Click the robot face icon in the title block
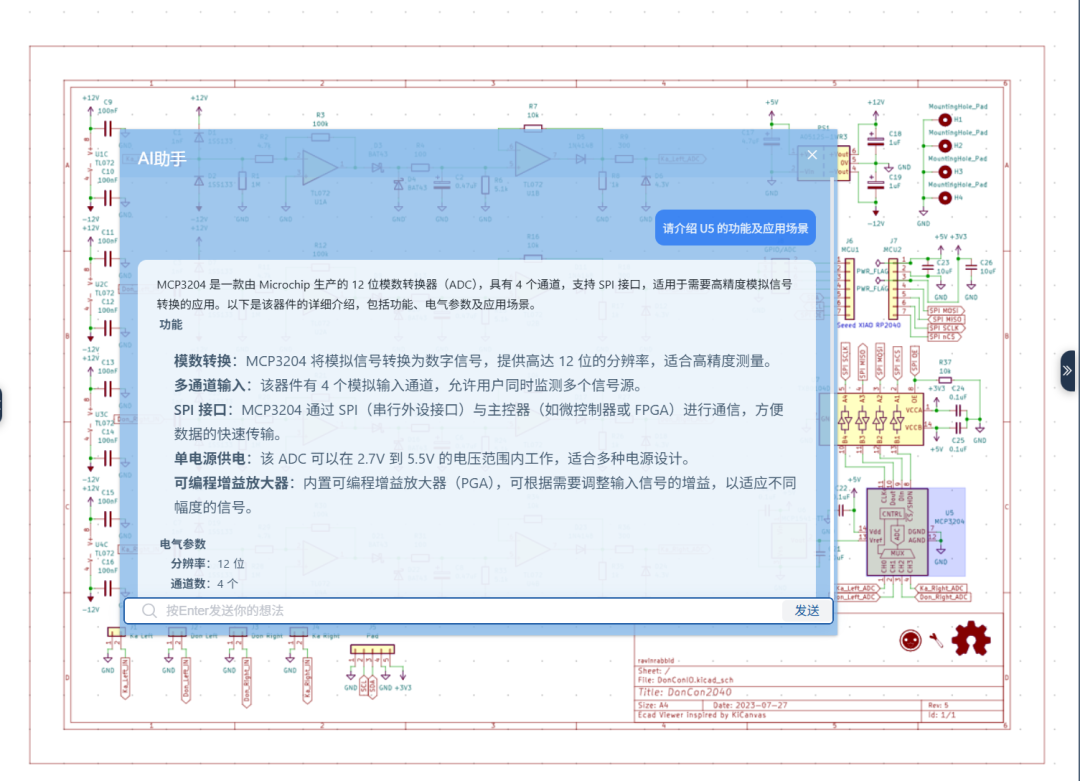Viewport: 1080px width, 781px height. click(911, 641)
